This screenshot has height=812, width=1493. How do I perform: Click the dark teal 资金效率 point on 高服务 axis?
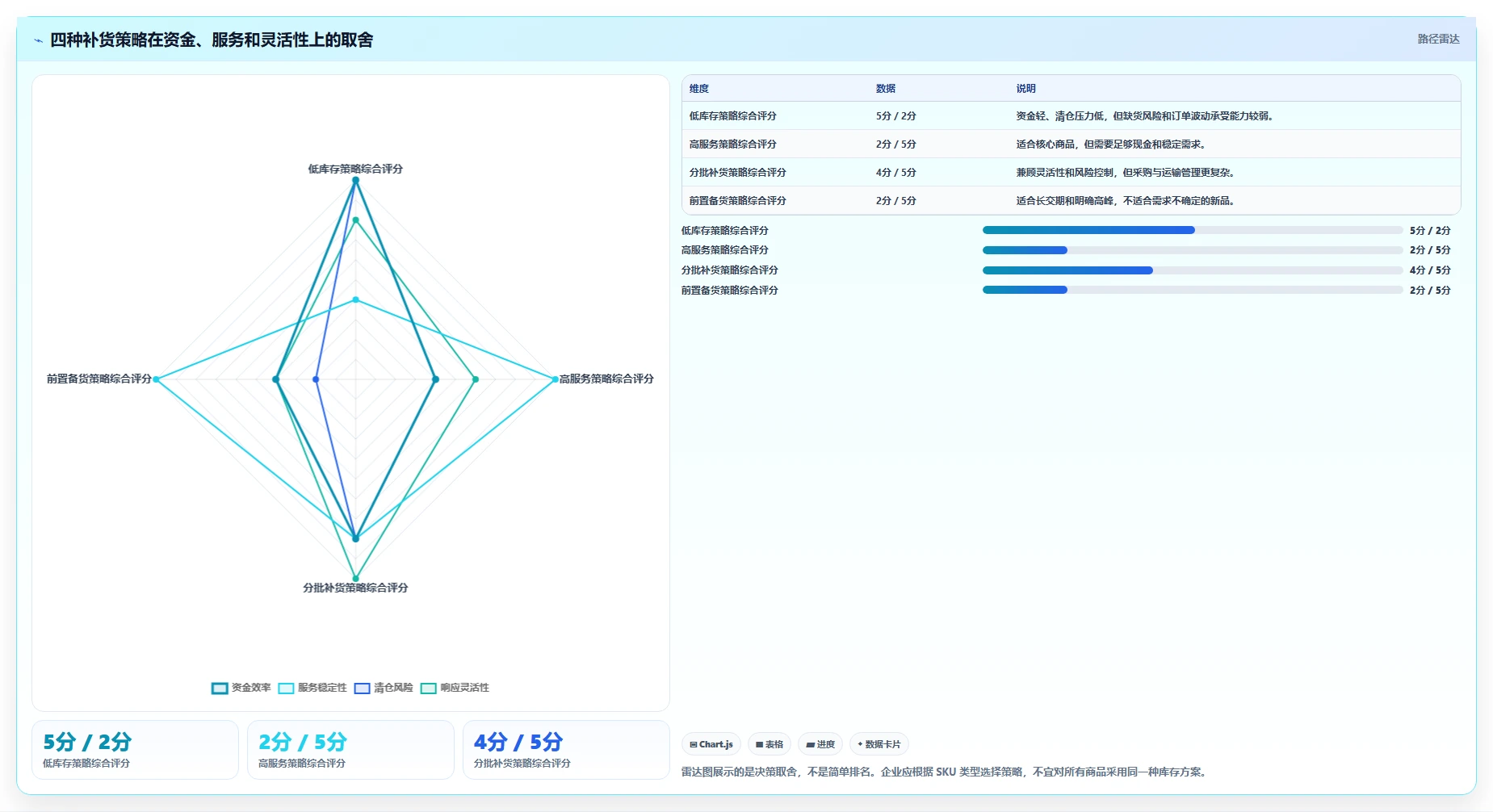435,379
